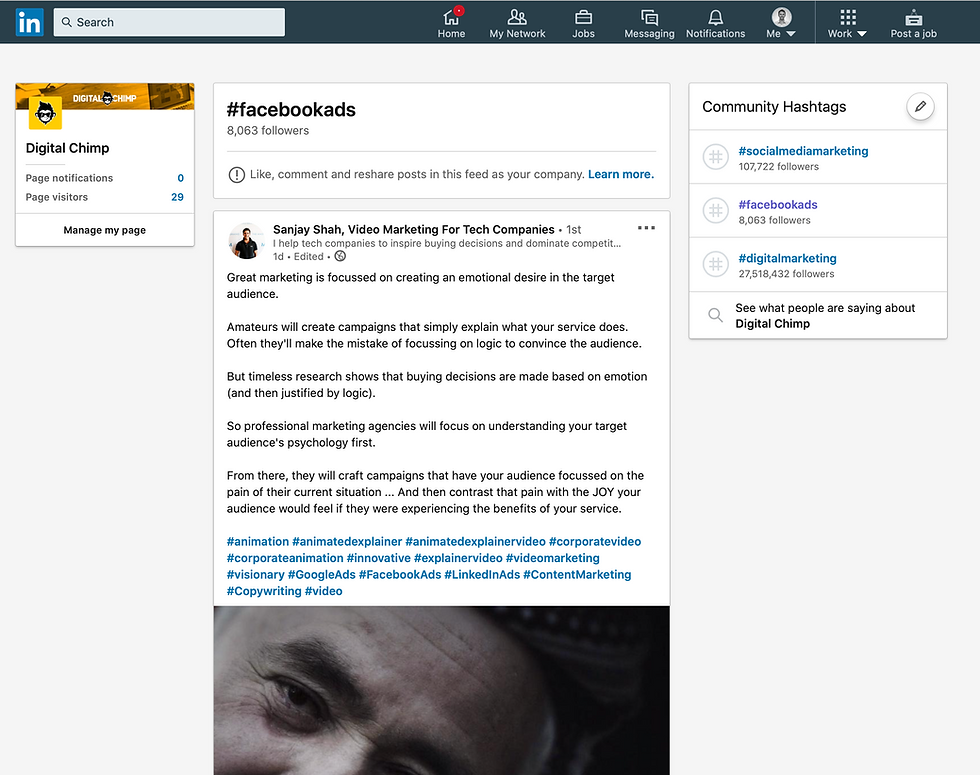Edit Community Hashtags with pencil icon
Image resolution: width=980 pixels, height=775 pixels.
point(920,107)
